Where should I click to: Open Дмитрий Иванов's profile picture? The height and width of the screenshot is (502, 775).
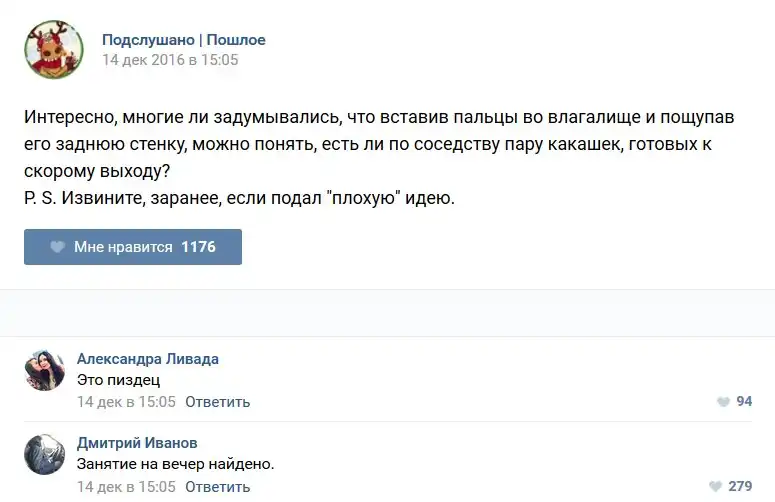[45, 455]
